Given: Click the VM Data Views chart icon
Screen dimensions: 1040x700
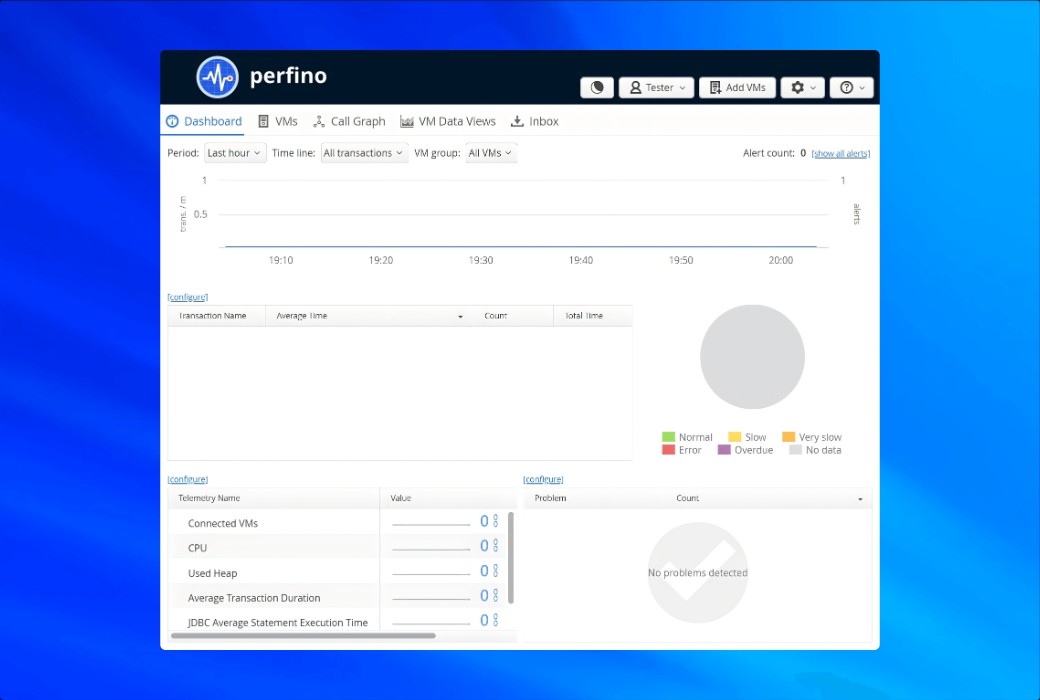Looking at the screenshot, I should (x=407, y=121).
